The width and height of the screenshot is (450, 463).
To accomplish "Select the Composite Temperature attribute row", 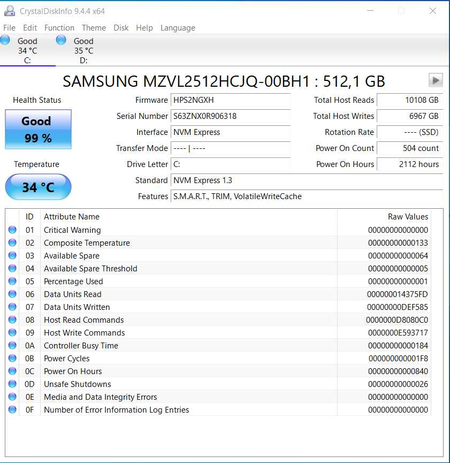I will point(219,243).
